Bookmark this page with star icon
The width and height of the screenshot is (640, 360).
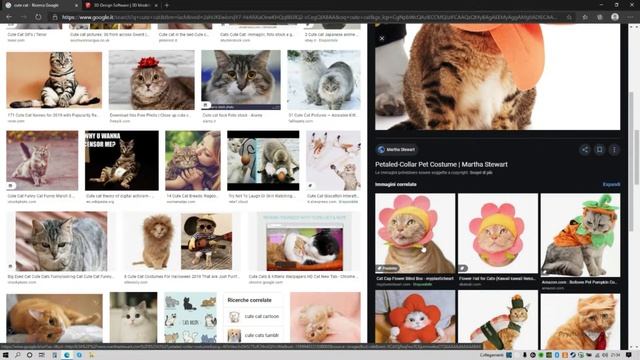(569, 17)
